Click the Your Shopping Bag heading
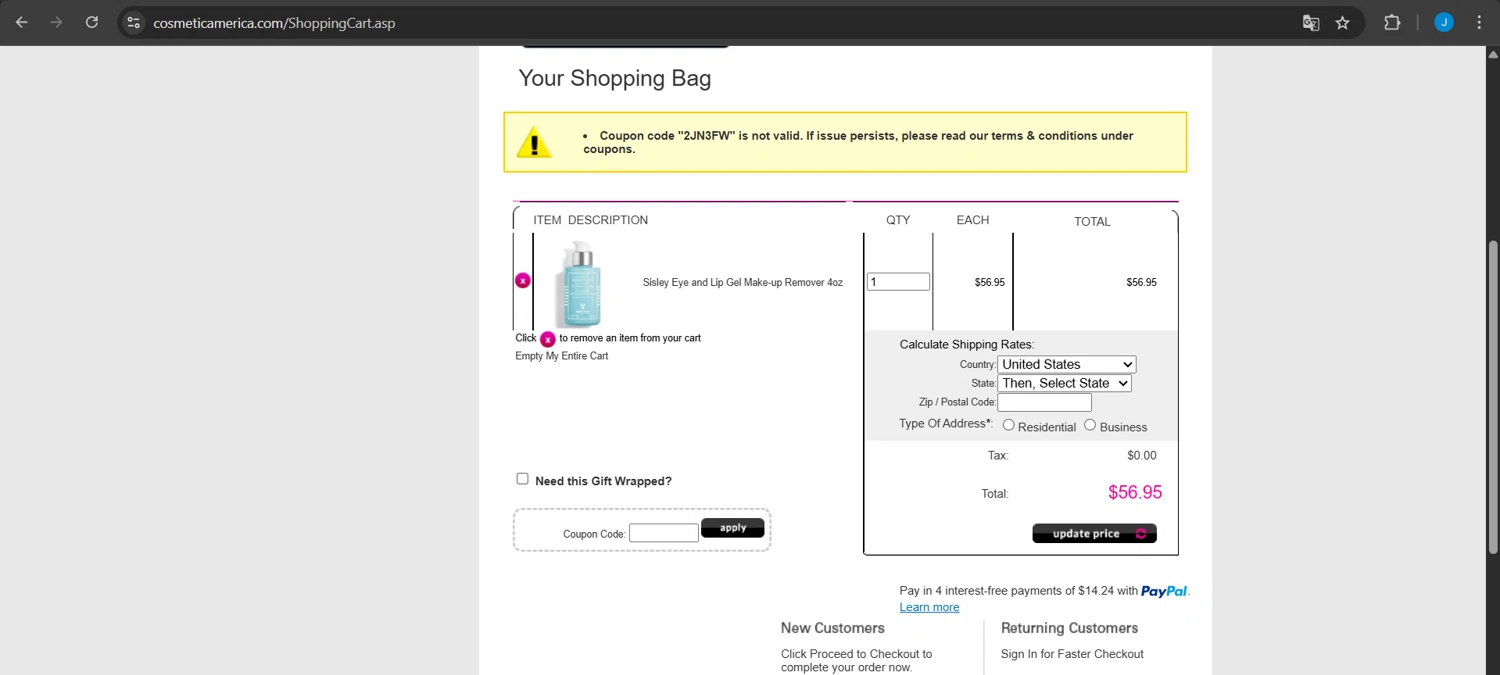 click(615, 78)
